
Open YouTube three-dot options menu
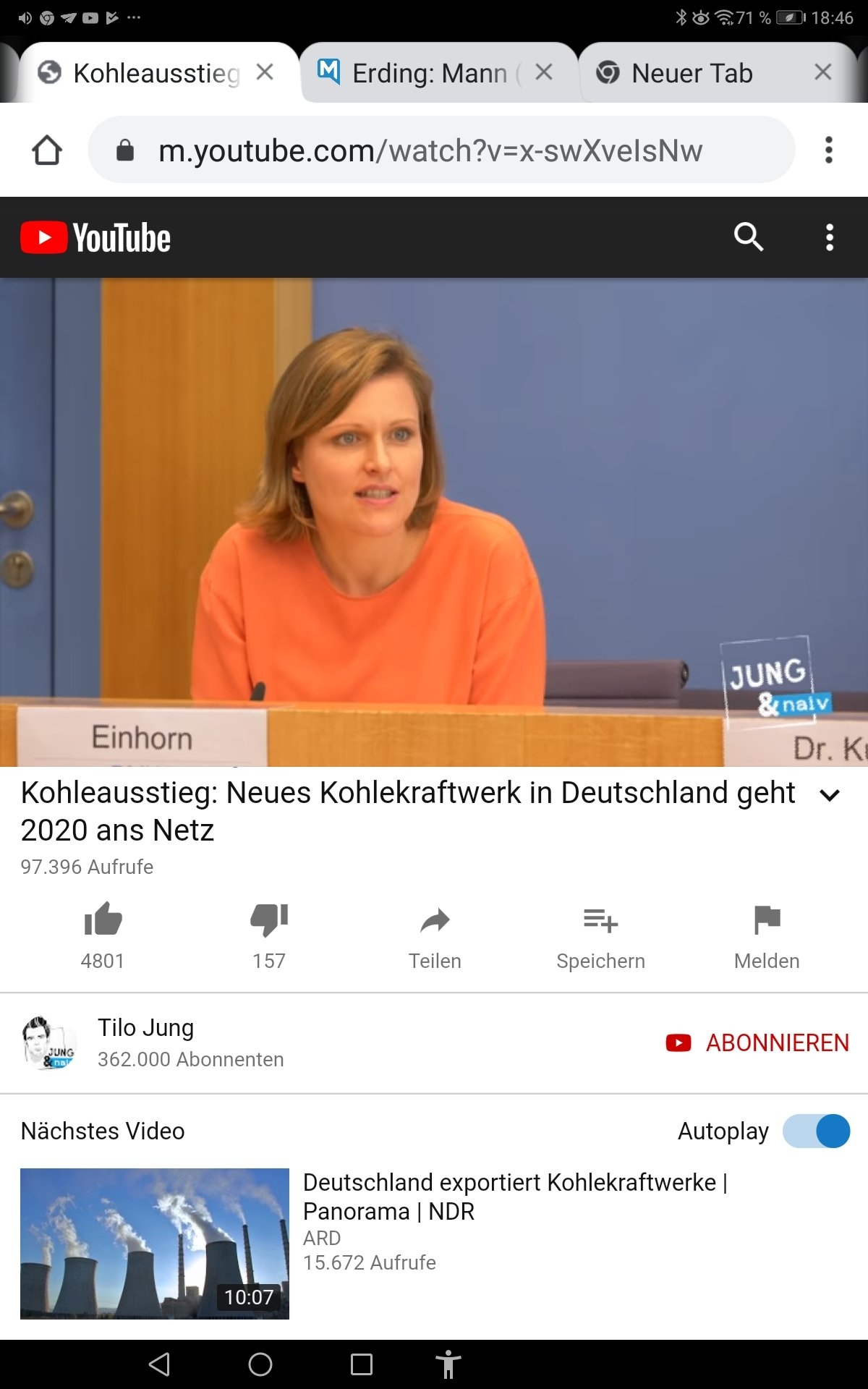click(x=830, y=237)
